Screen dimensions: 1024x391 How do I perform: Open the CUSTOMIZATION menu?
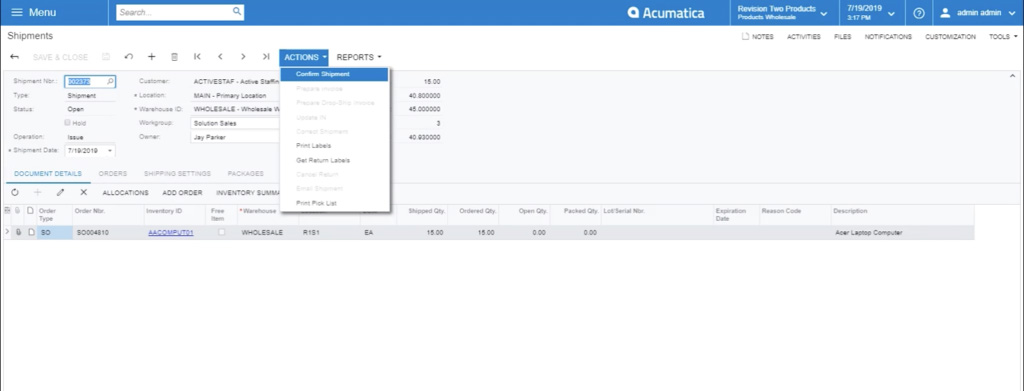pos(950,37)
